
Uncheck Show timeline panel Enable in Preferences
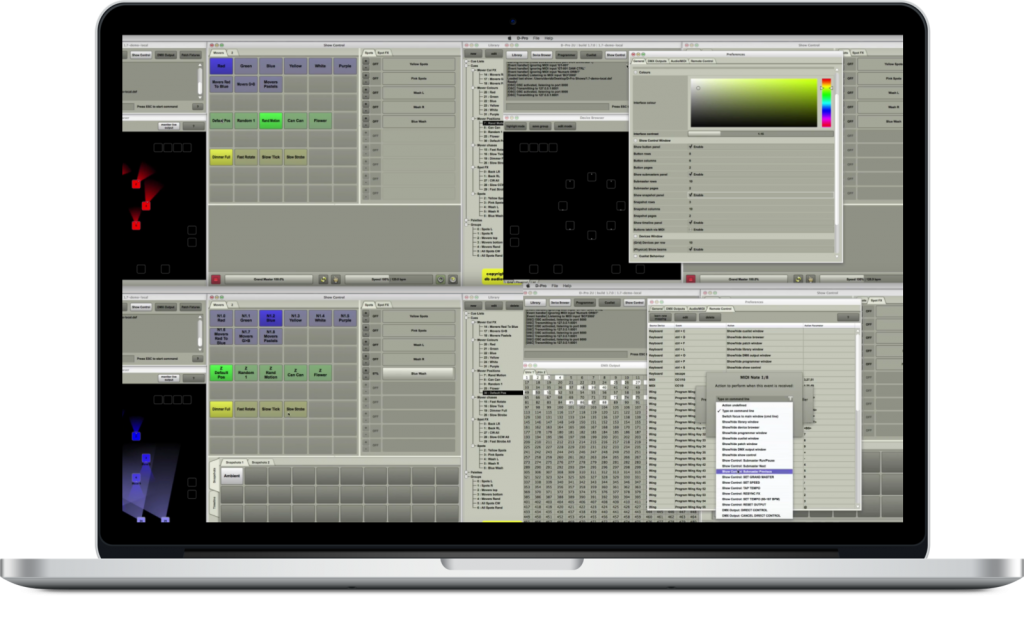(691, 223)
